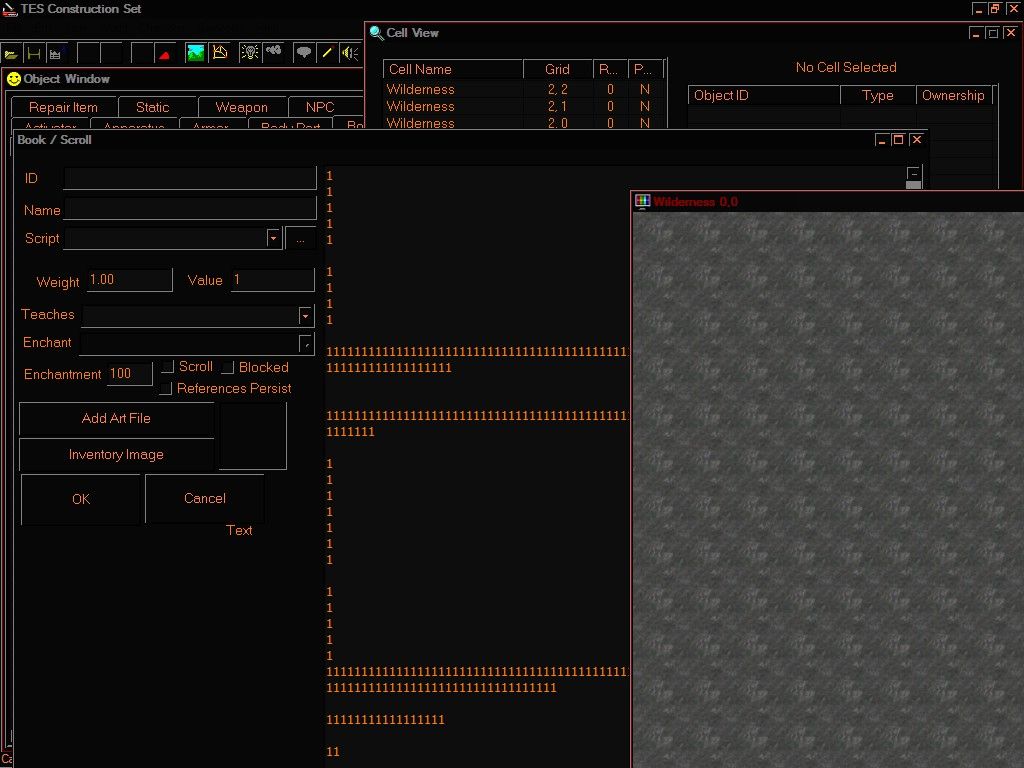Click the TES Construction Set app icon
This screenshot has height=768, width=1024.
[x=9, y=9]
